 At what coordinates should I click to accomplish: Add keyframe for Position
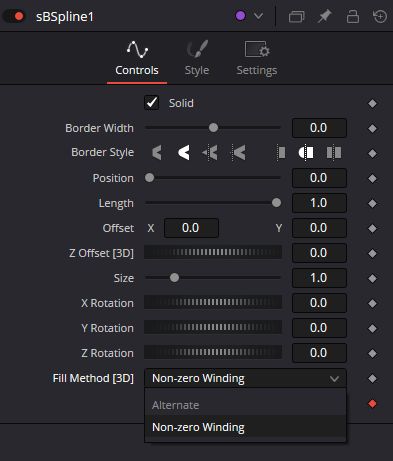372,178
